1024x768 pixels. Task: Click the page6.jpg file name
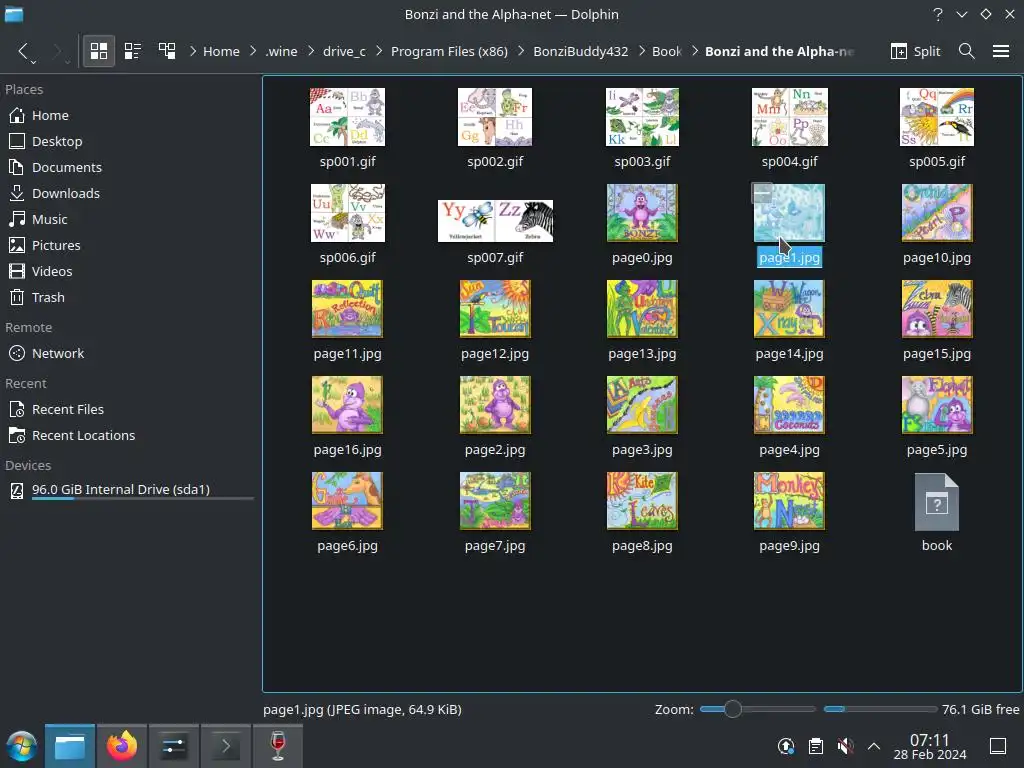347,545
